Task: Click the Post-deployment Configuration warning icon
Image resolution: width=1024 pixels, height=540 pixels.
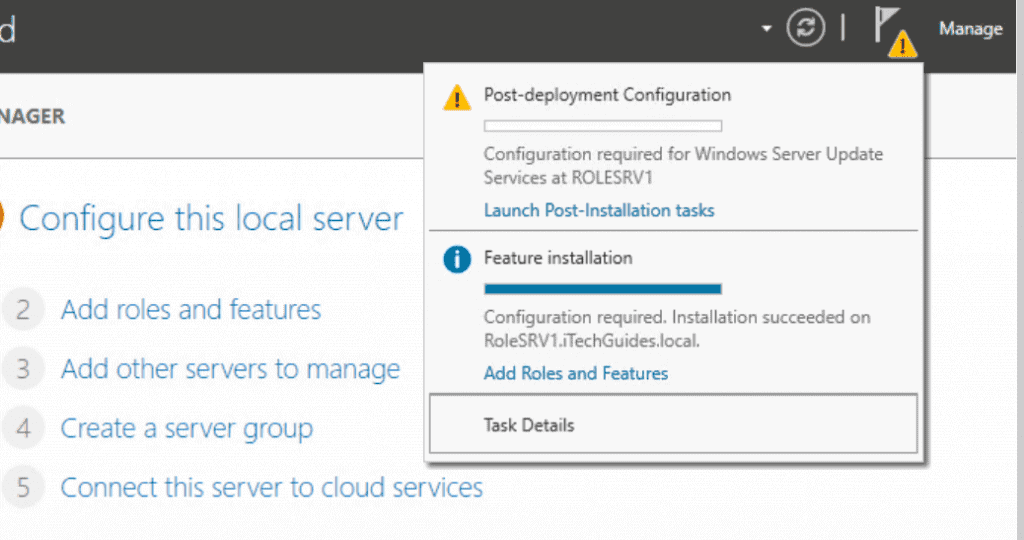Action: 456,98
